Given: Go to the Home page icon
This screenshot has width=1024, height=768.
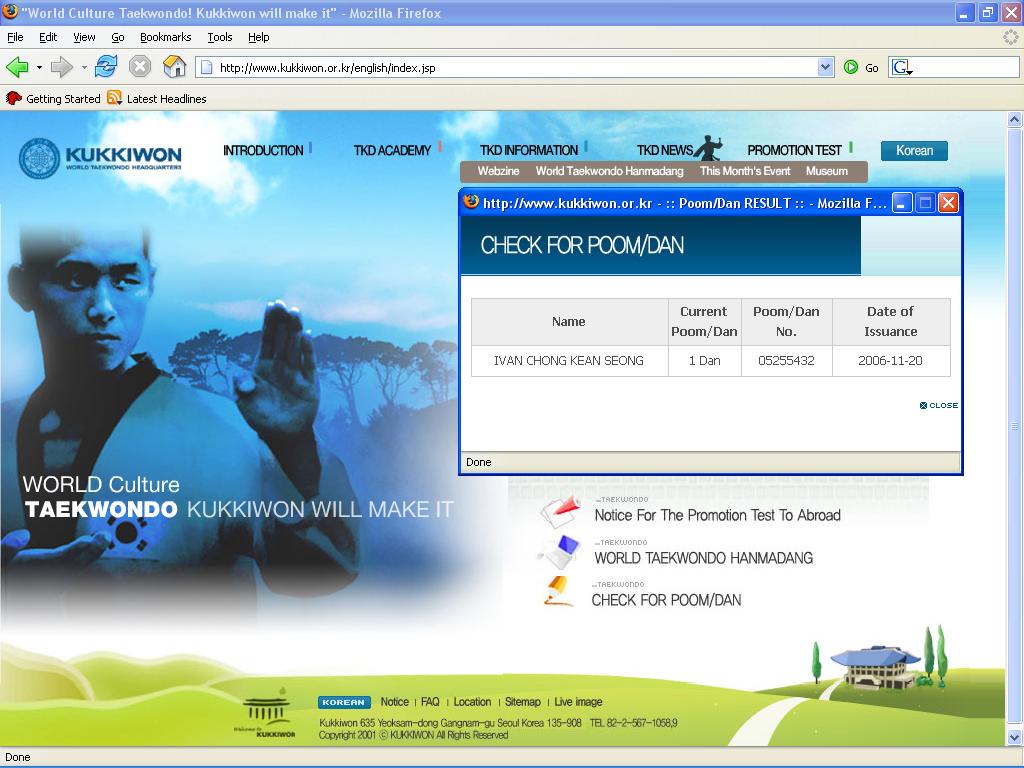Looking at the screenshot, I should click(x=174, y=66).
